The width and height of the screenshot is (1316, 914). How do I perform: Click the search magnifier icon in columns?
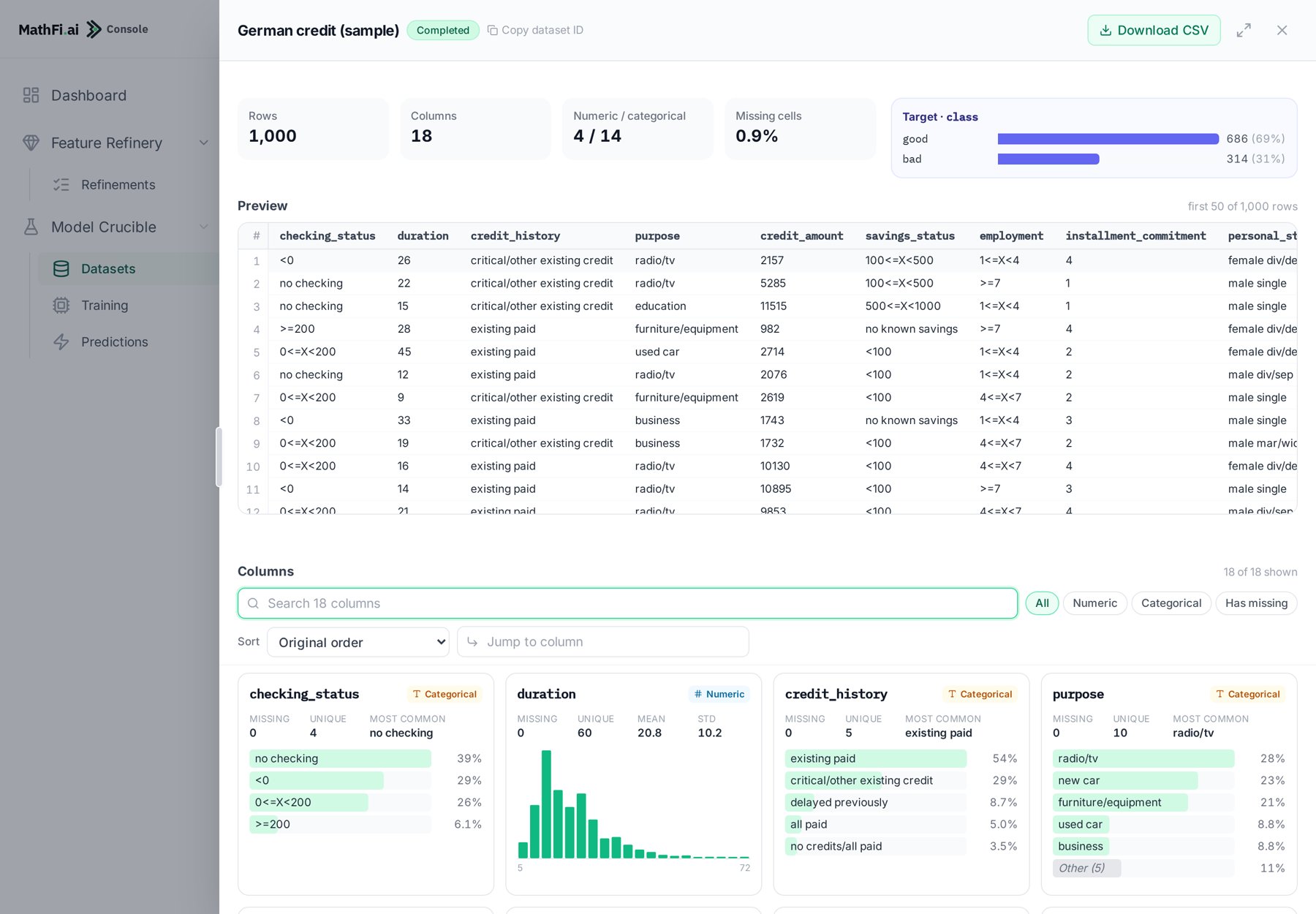click(x=254, y=603)
